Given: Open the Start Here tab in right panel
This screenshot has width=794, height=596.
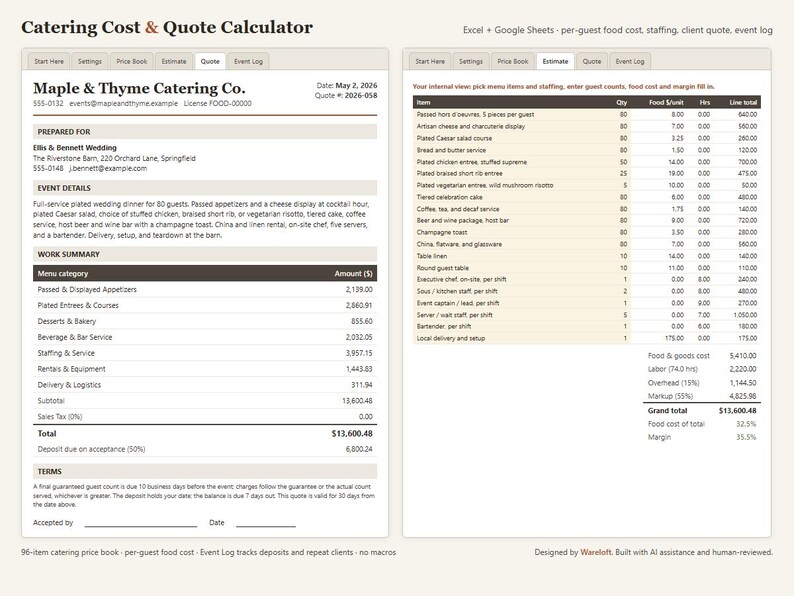Looking at the screenshot, I should (430, 61).
